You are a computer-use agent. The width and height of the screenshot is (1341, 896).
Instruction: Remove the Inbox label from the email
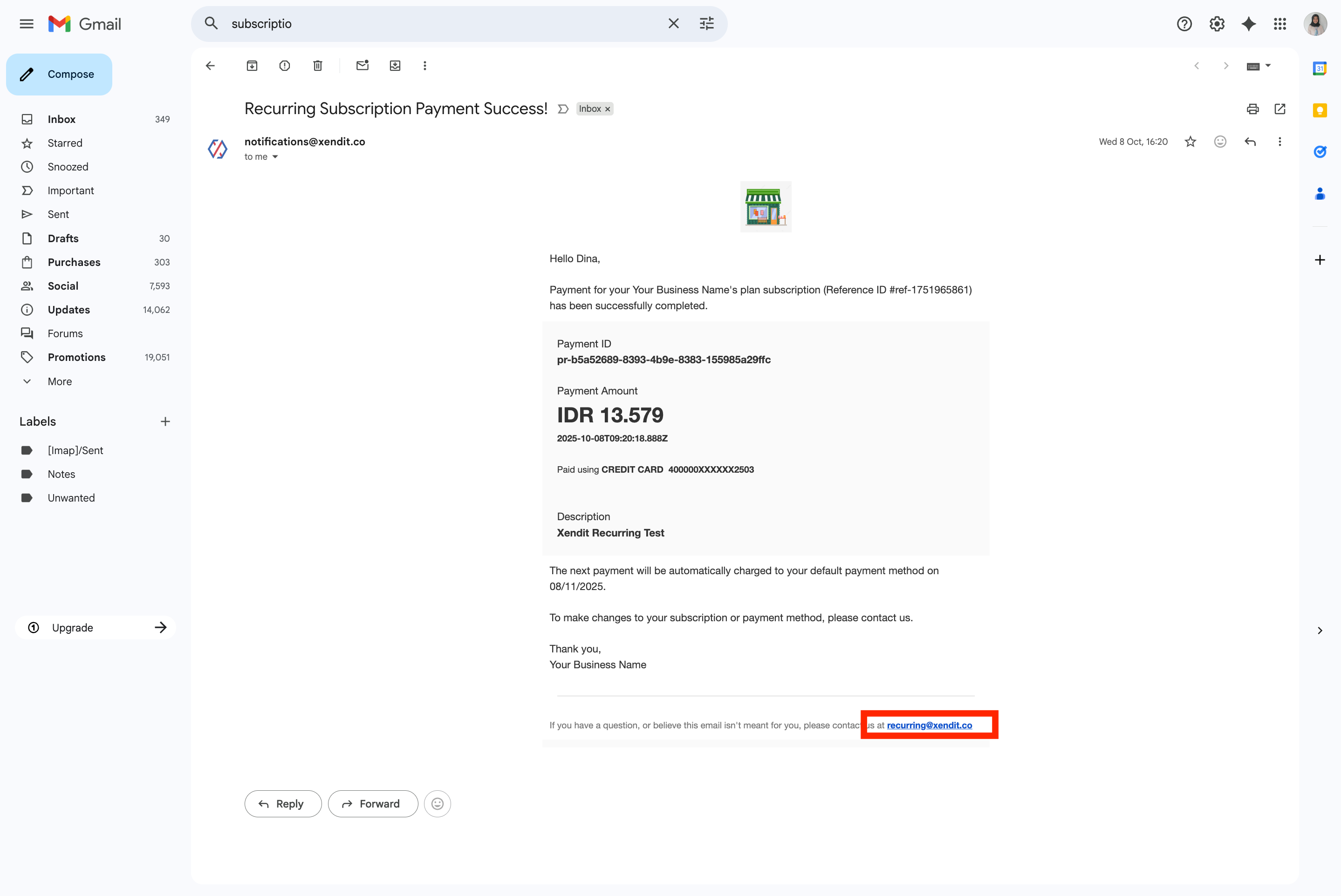click(x=607, y=109)
